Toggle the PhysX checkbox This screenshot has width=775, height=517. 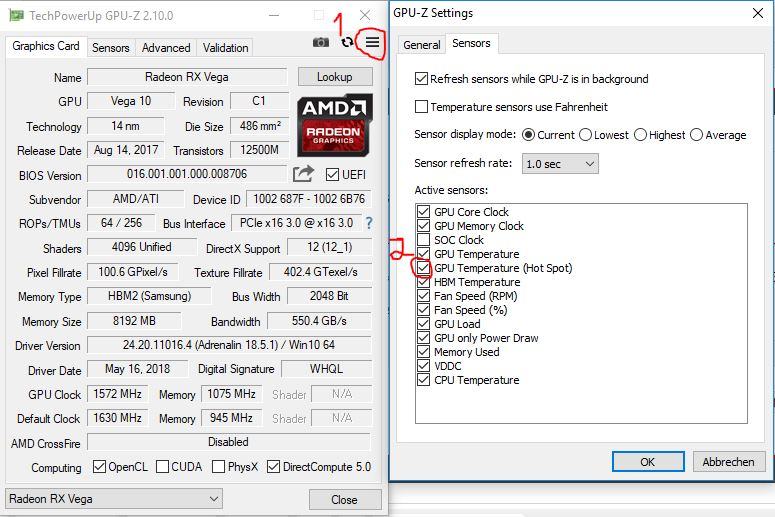218,467
